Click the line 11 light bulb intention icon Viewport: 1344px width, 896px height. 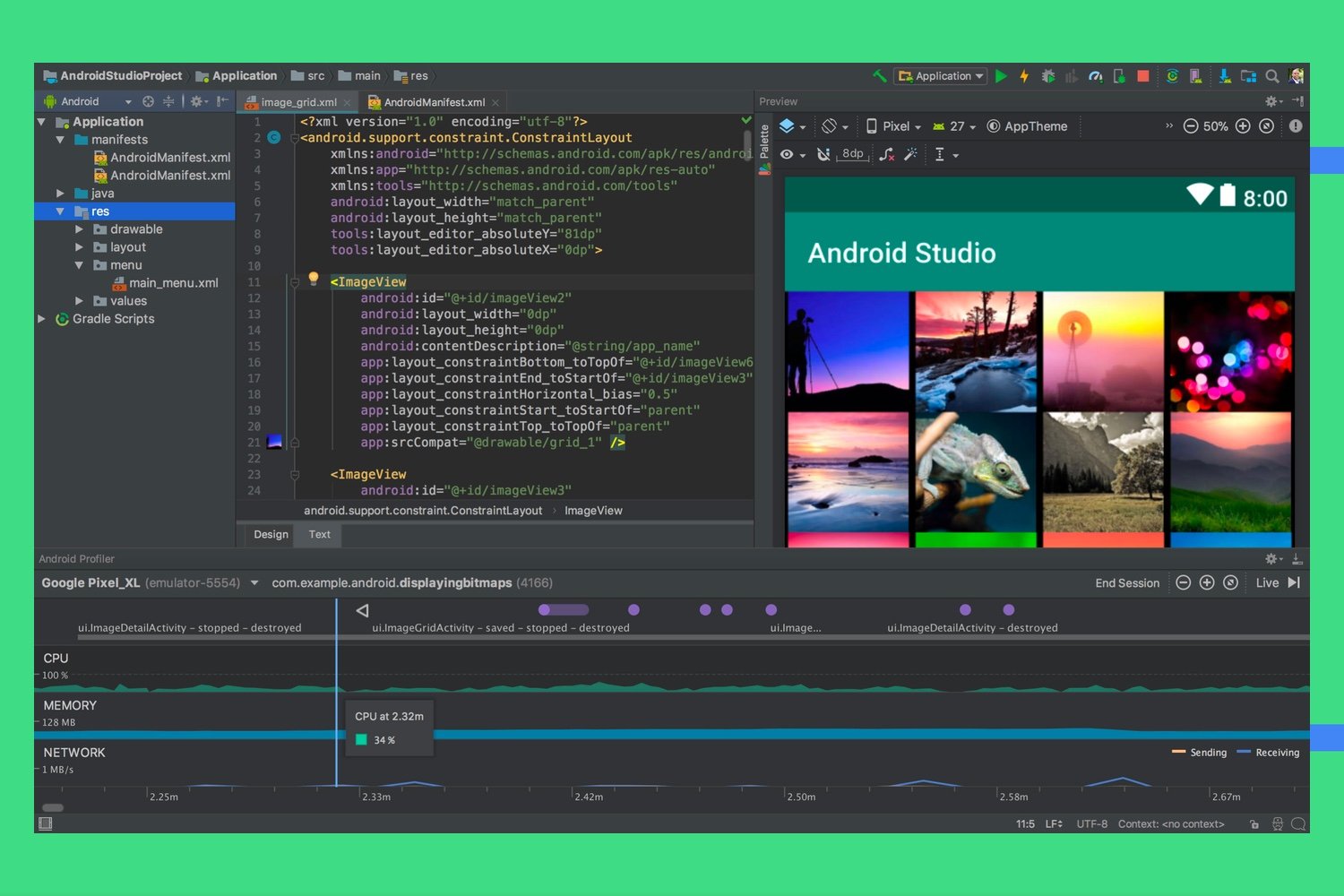(x=314, y=279)
